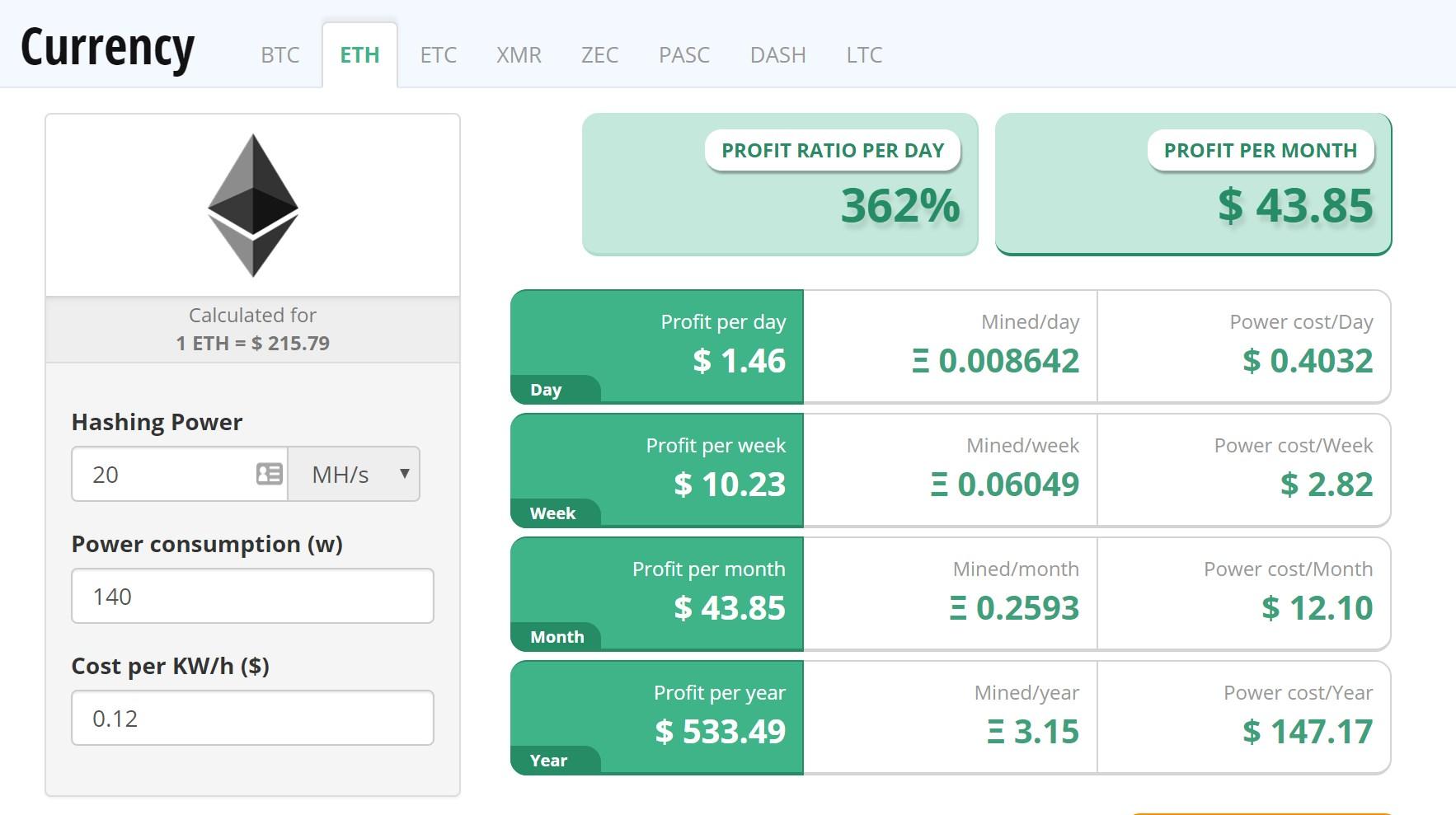The width and height of the screenshot is (1456, 815).
Task: Switch to the BTC currency tab
Action: 280,55
